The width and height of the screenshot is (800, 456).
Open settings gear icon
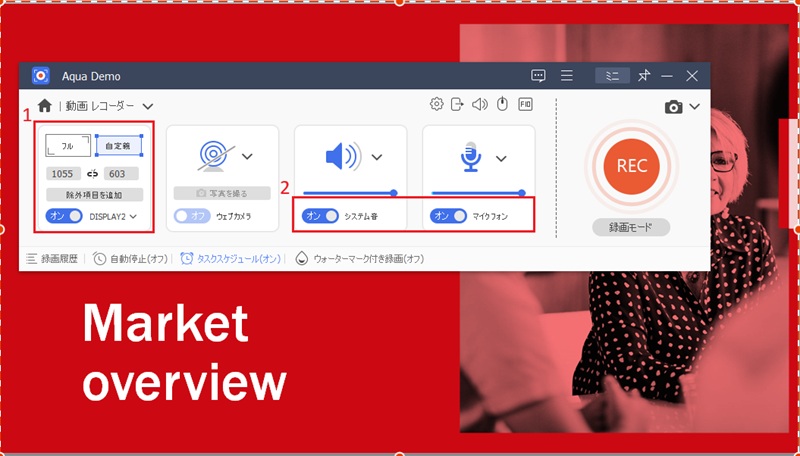tap(436, 105)
